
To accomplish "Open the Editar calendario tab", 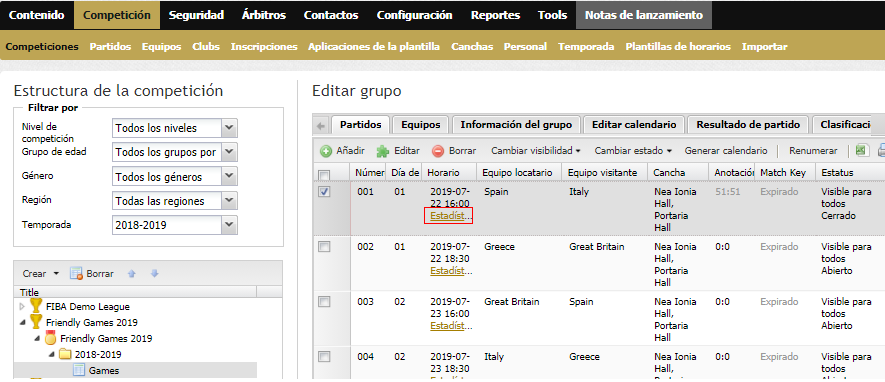I will click(634, 125).
